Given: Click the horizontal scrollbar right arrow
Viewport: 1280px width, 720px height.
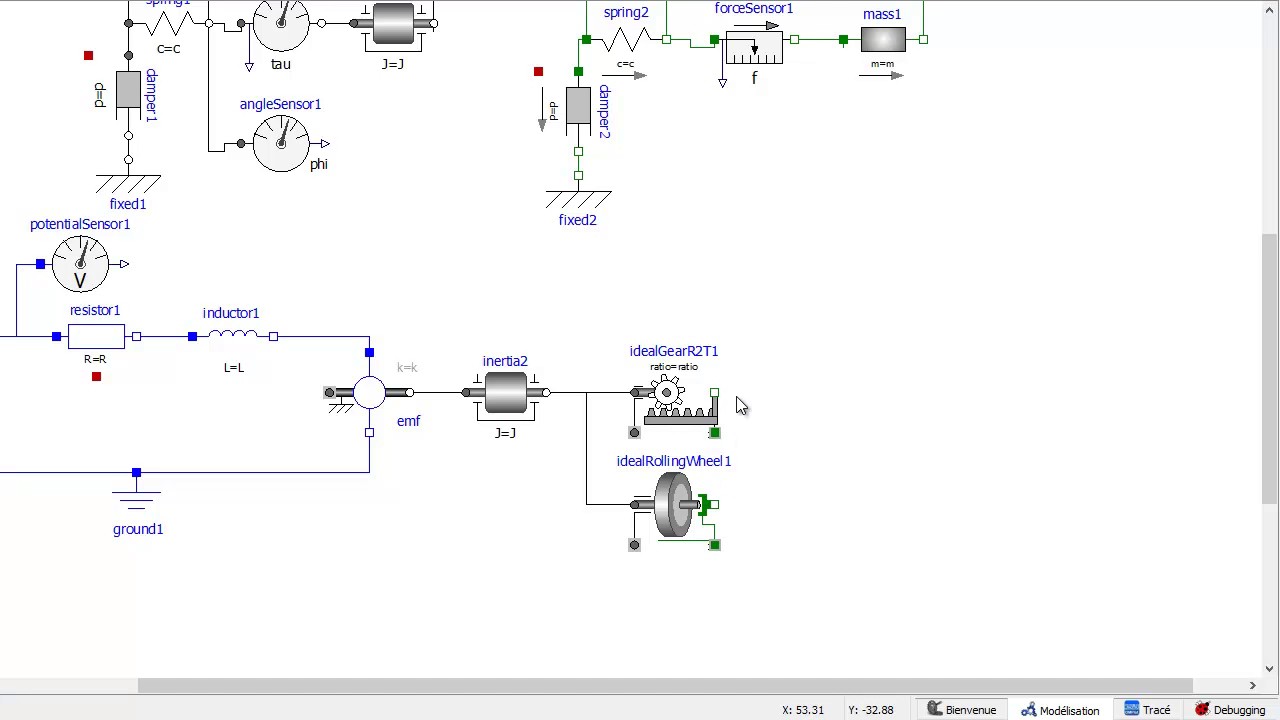Looking at the screenshot, I should point(1252,686).
